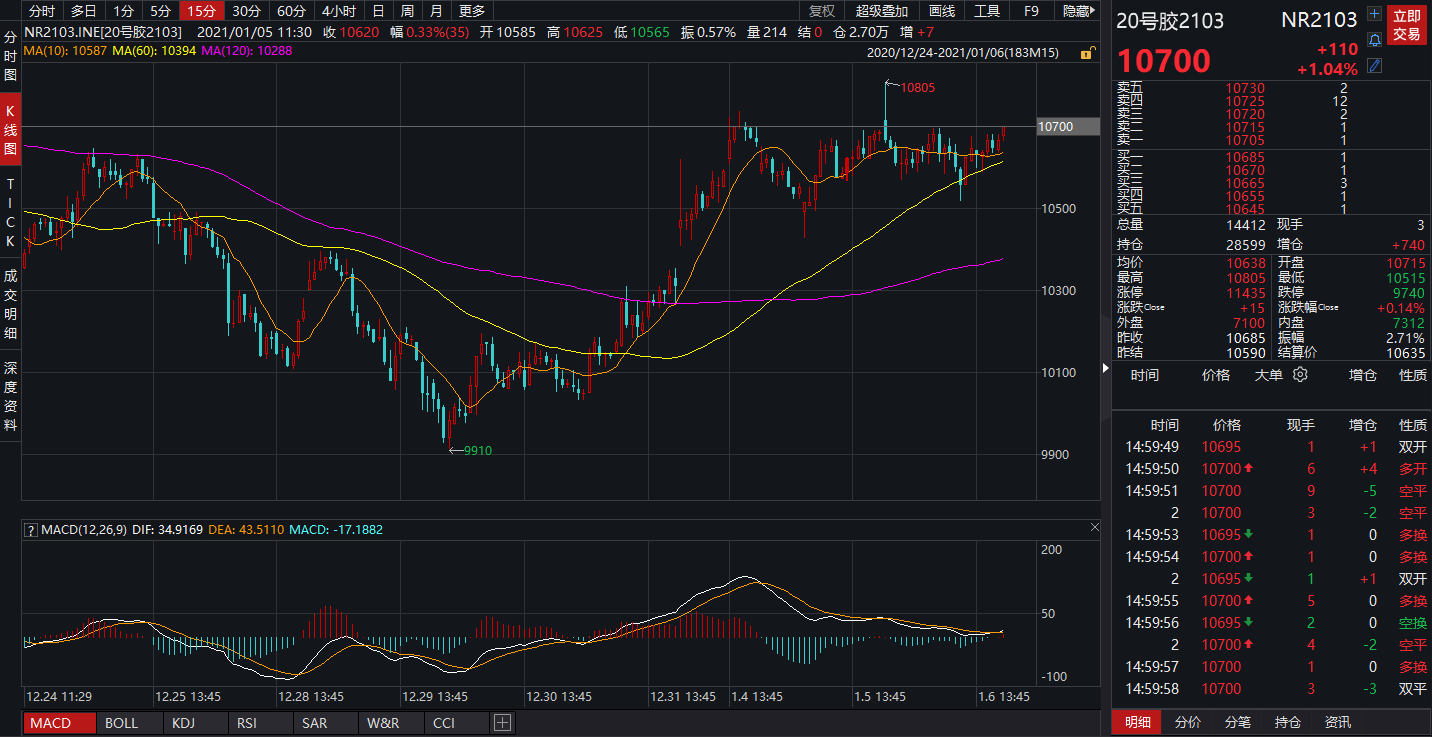
Task: Click 10805 high price marker
Action: (918, 88)
